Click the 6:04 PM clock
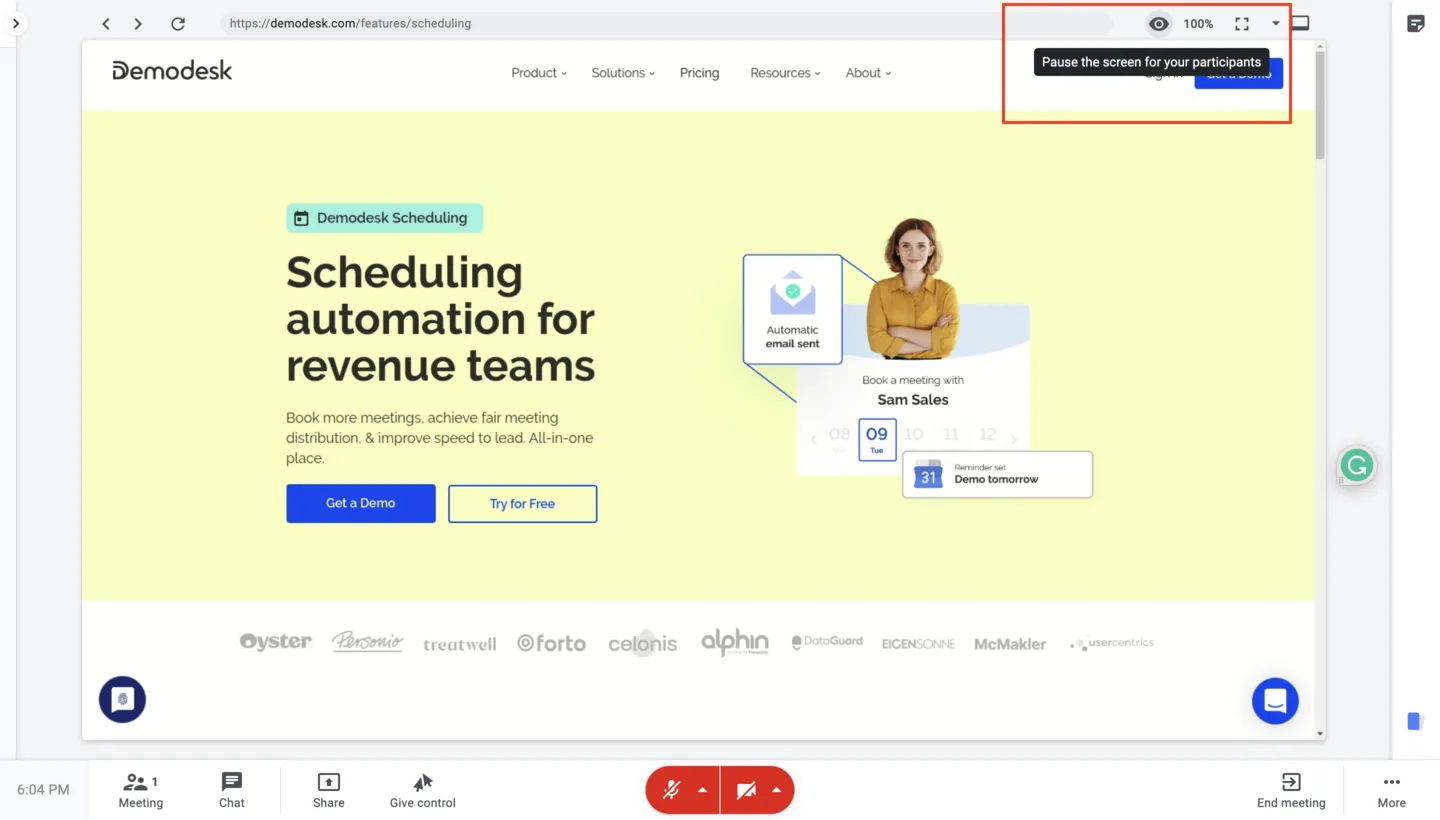Image resolution: width=1440 pixels, height=820 pixels. click(x=43, y=790)
